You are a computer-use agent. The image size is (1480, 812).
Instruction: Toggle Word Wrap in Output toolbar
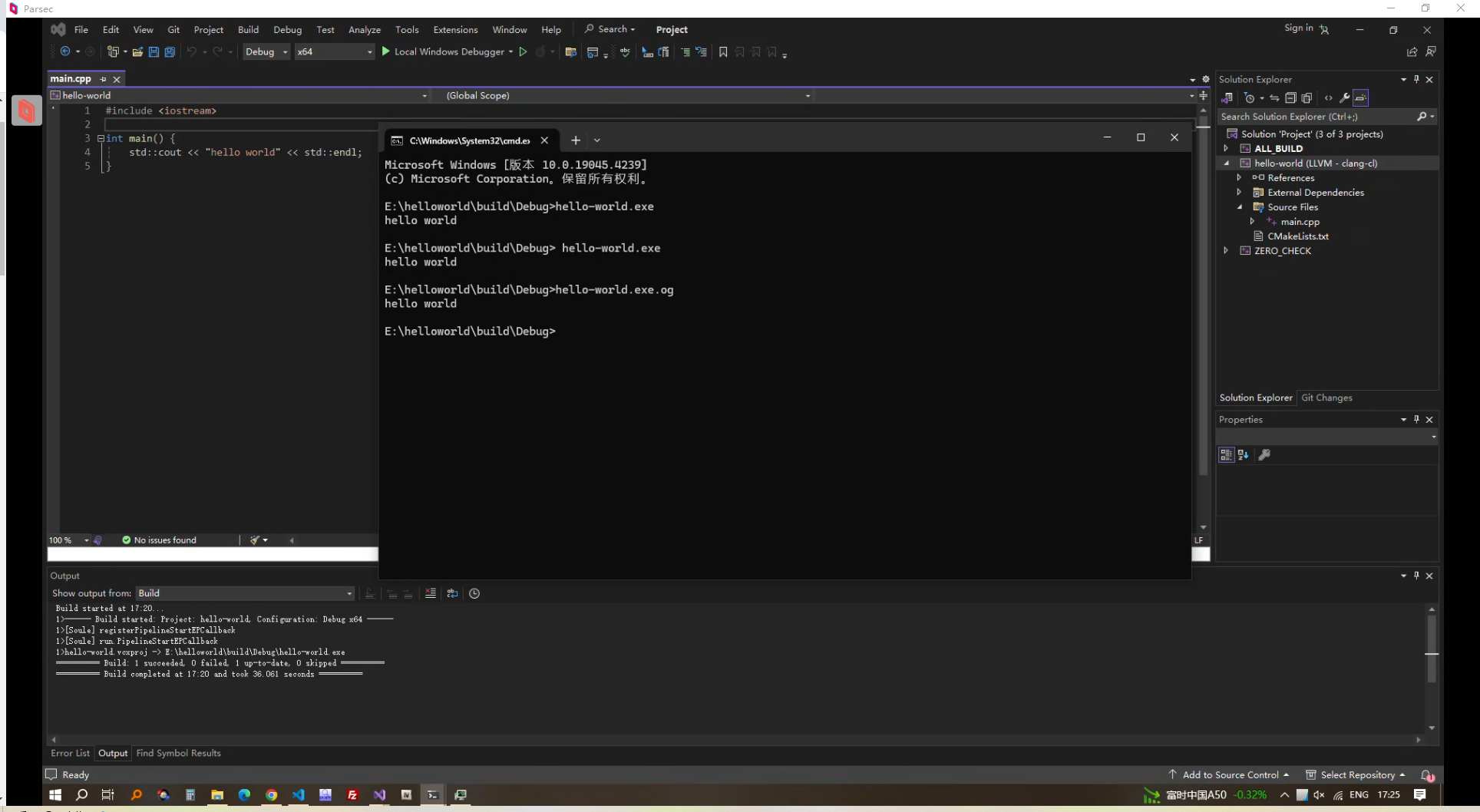pos(452,593)
